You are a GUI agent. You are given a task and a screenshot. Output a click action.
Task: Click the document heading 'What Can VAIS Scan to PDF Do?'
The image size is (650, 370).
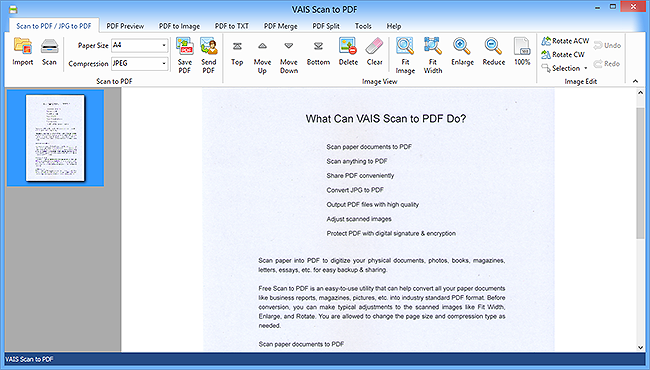[386, 119]
